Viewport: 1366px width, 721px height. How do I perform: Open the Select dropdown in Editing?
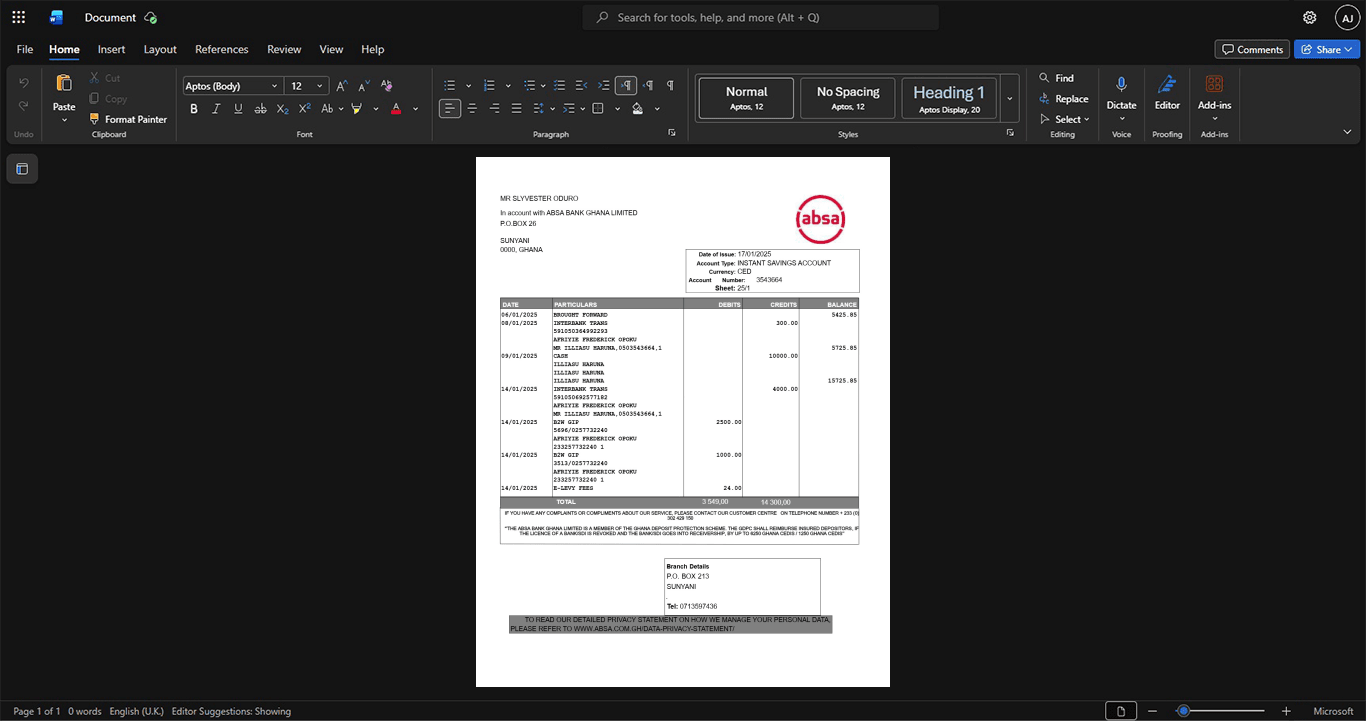(x=1065, y=119)
